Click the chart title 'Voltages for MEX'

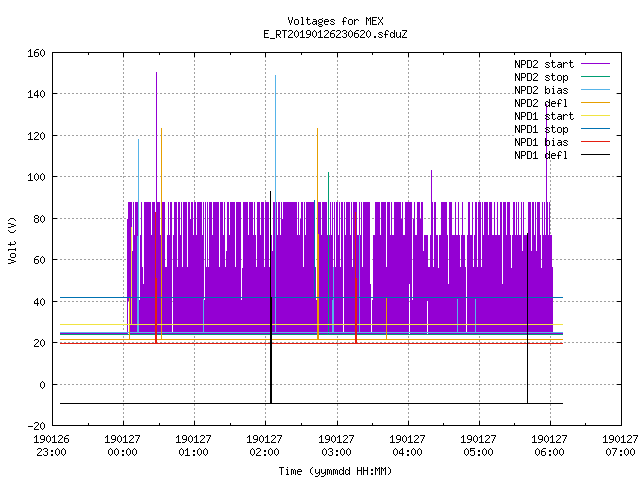335,21
